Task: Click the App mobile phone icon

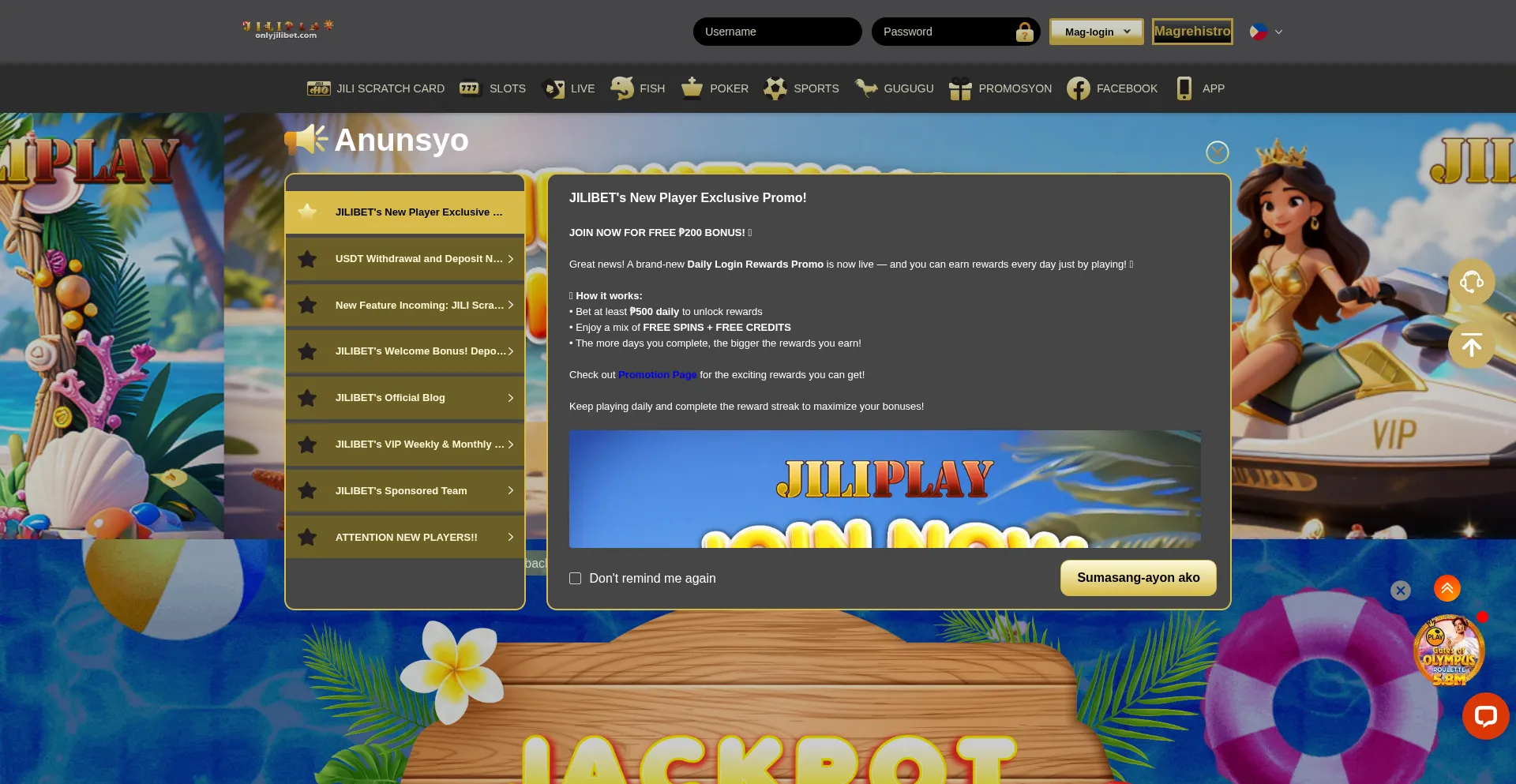Action: [1184, 88]
